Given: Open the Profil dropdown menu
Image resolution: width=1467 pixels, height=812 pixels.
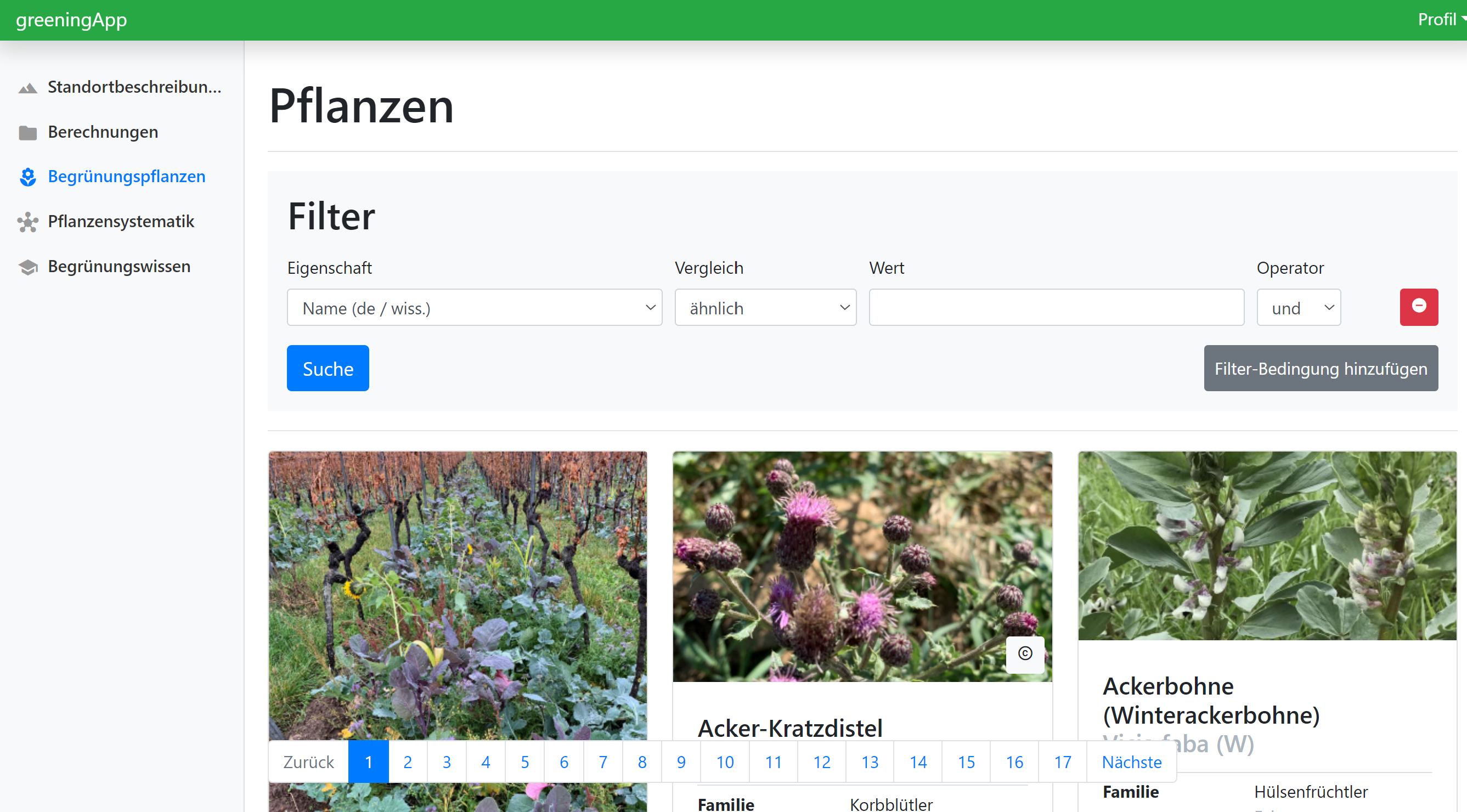Looking at the screenshot, I should point(1441,19).
